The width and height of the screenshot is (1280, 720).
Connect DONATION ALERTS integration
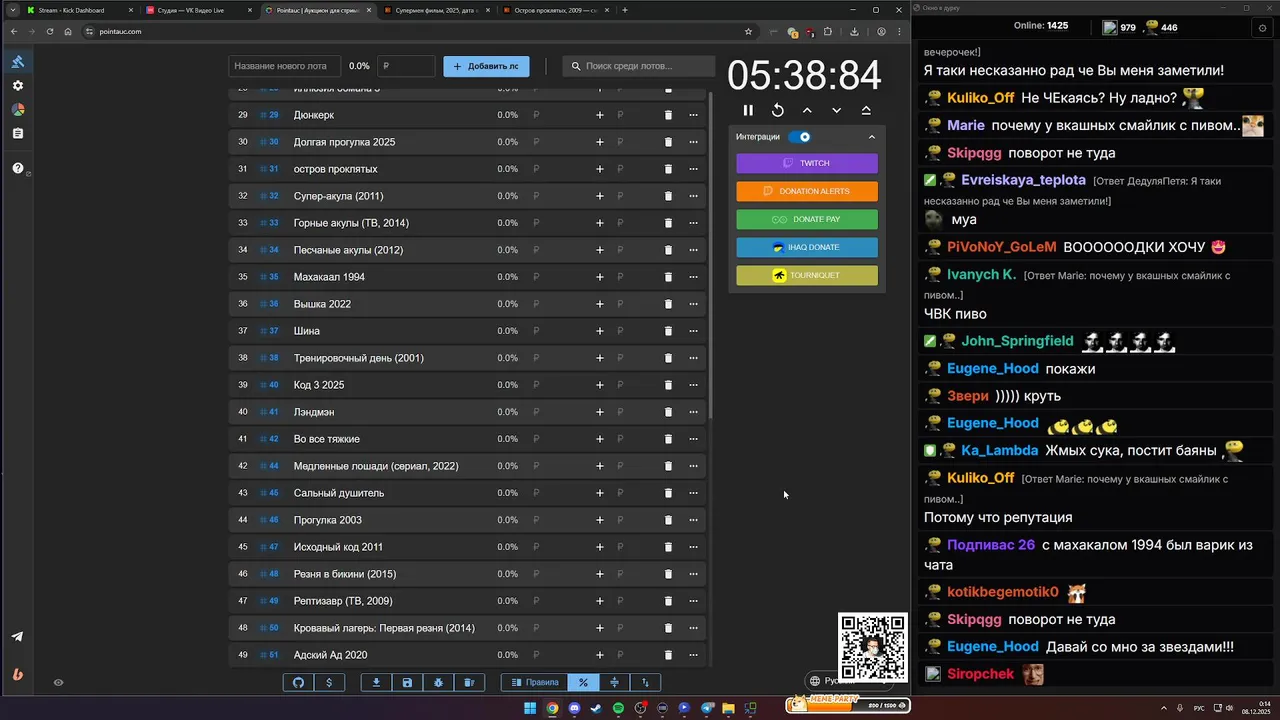click(x=807, y=191)
